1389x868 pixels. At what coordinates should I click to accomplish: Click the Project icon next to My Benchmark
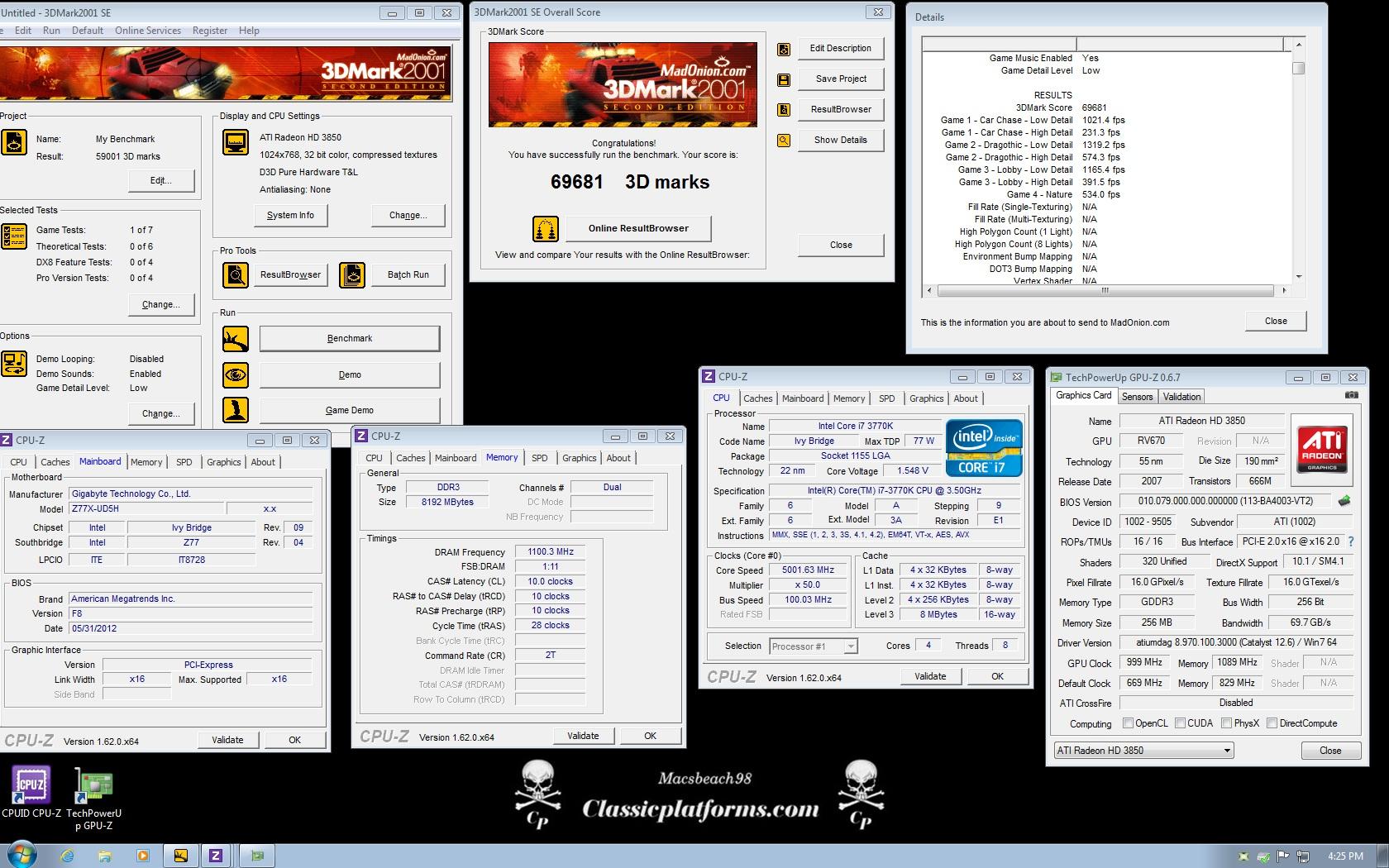pyautogui.click(x=14, y=143)
